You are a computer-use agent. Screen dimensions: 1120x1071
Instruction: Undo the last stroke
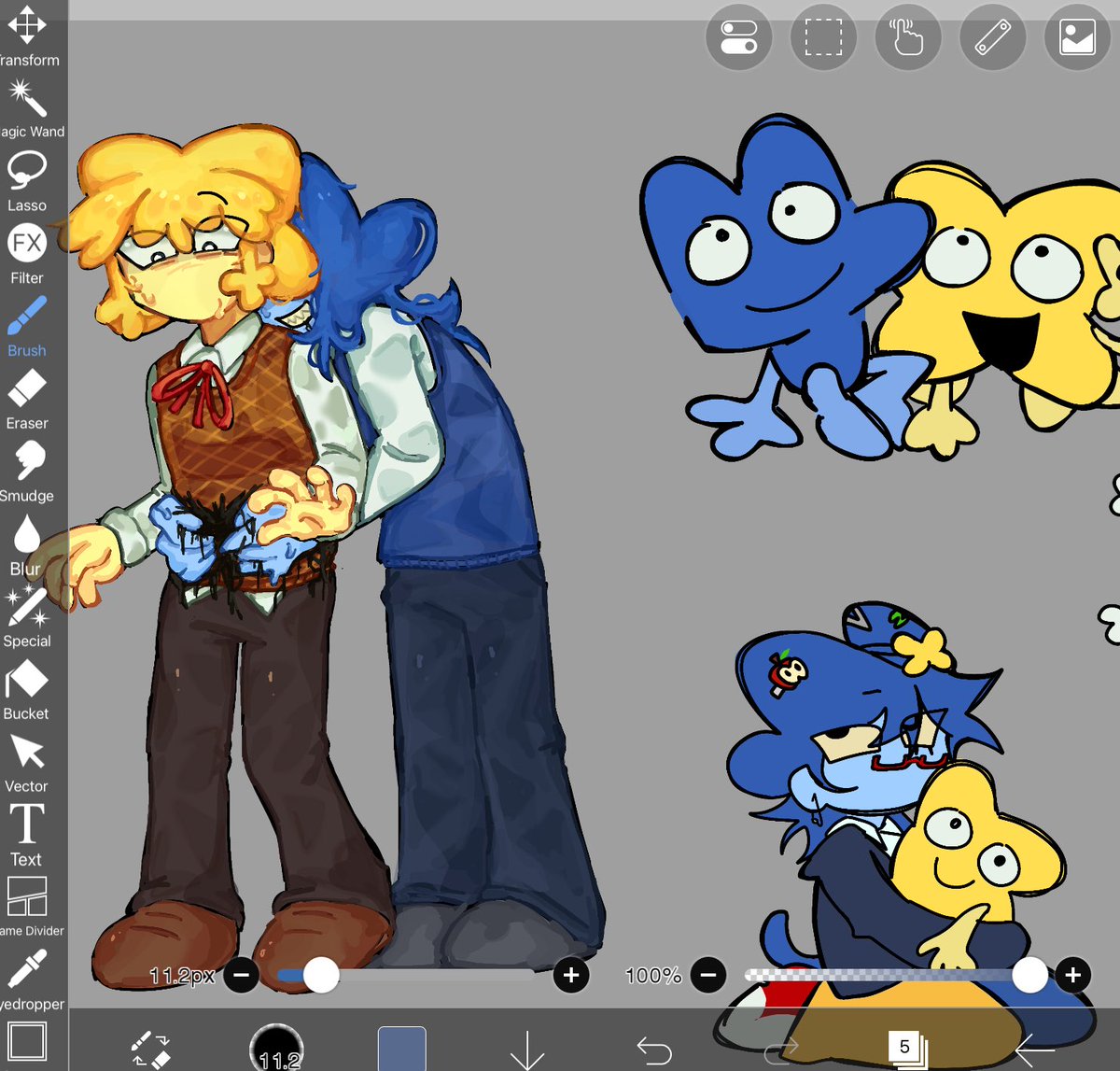654,1050
